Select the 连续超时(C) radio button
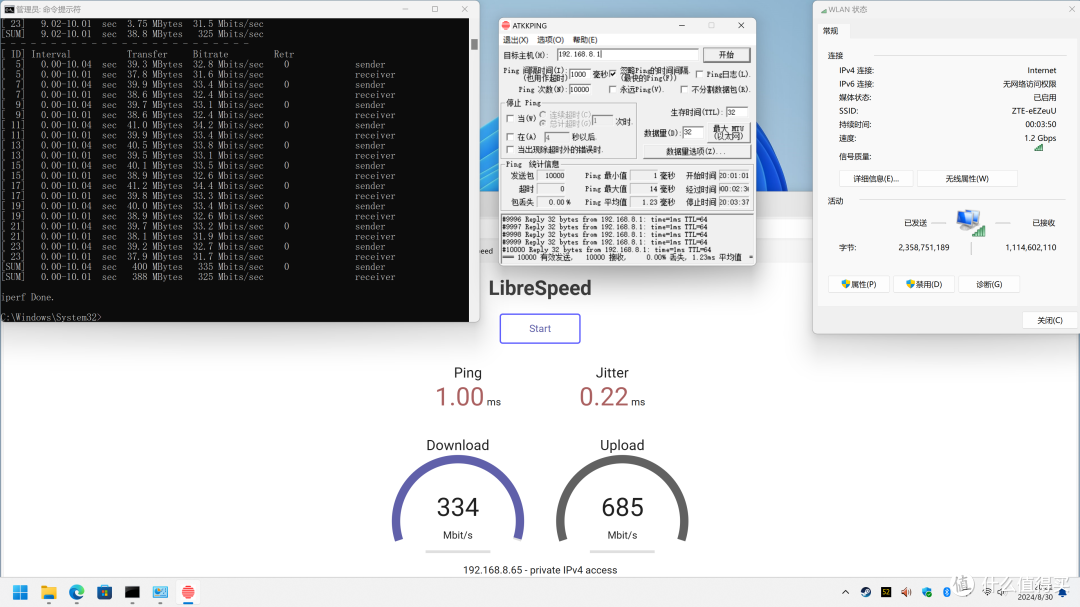This screenshot has height=607, width=1080. click(x=543, y=114)
